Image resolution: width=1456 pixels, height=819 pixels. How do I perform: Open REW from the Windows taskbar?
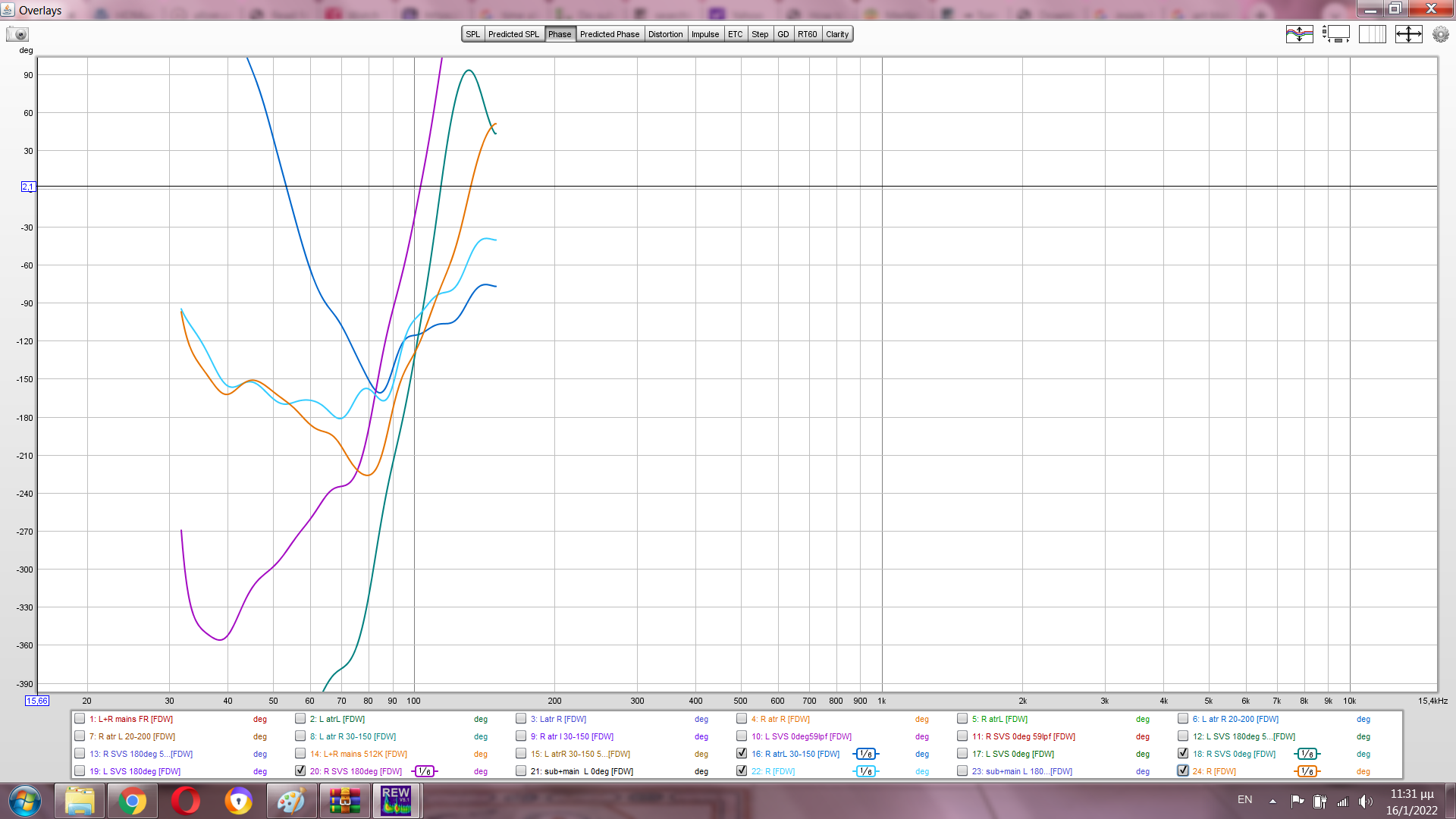tap(396, 801)
